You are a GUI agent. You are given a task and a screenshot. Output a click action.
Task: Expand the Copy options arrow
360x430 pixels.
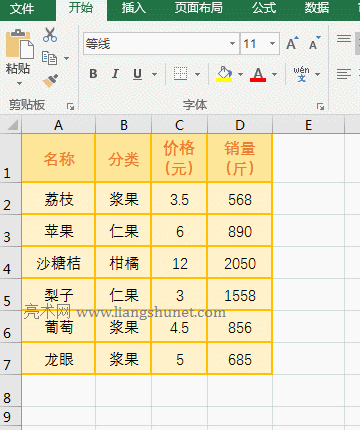point(67,58)
